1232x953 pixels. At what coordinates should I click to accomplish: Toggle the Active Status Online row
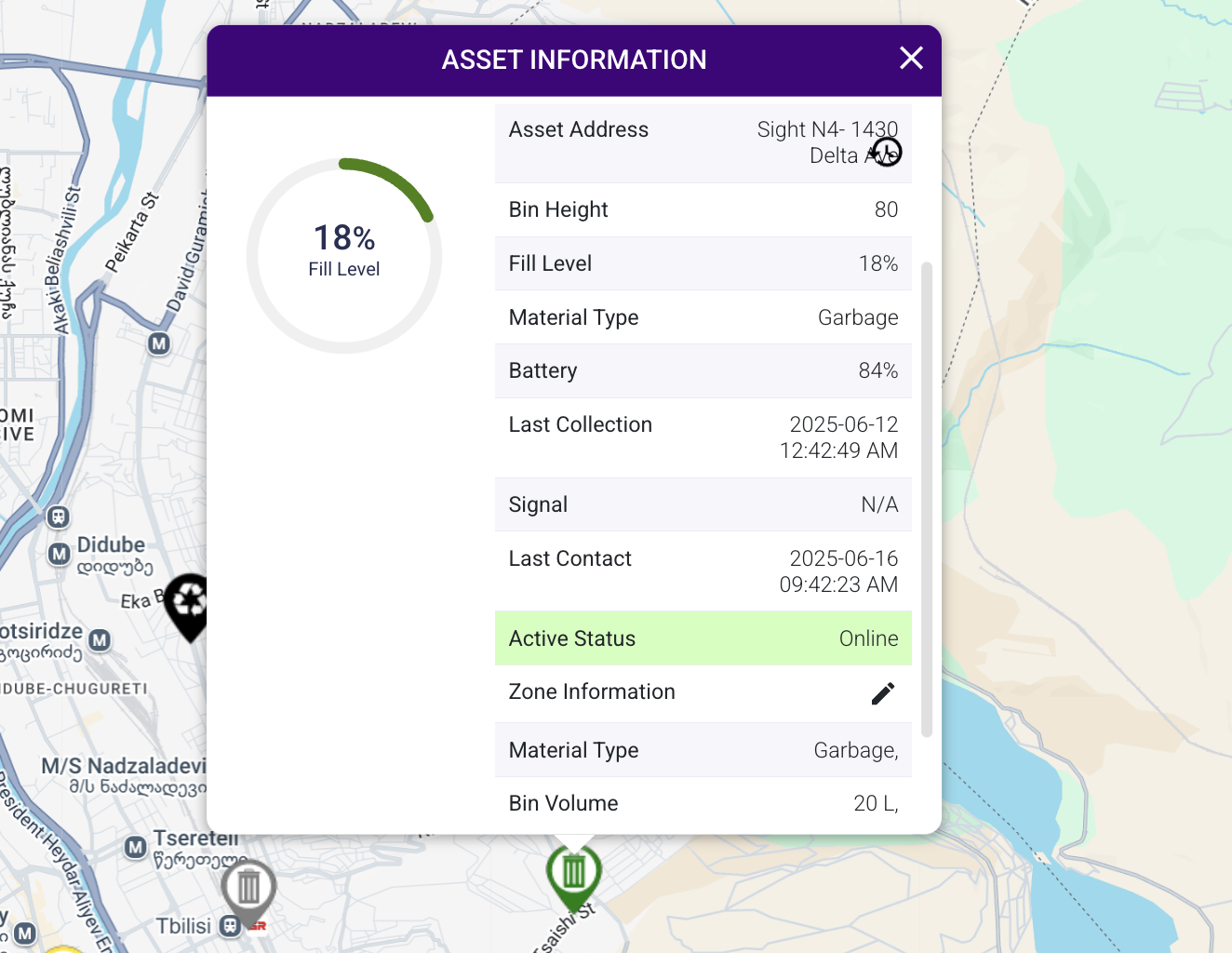pyautogui.click(x=703, y=638)
